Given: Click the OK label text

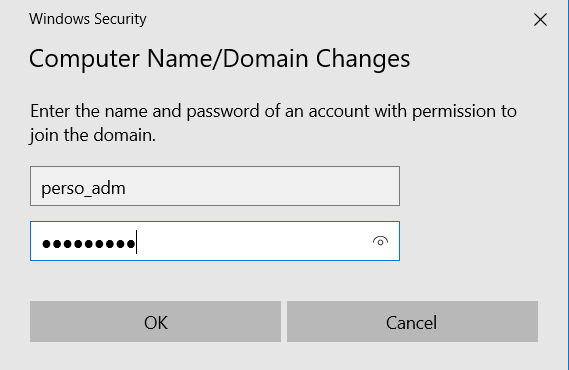Looking at the screenshot, I should point(156,322).
